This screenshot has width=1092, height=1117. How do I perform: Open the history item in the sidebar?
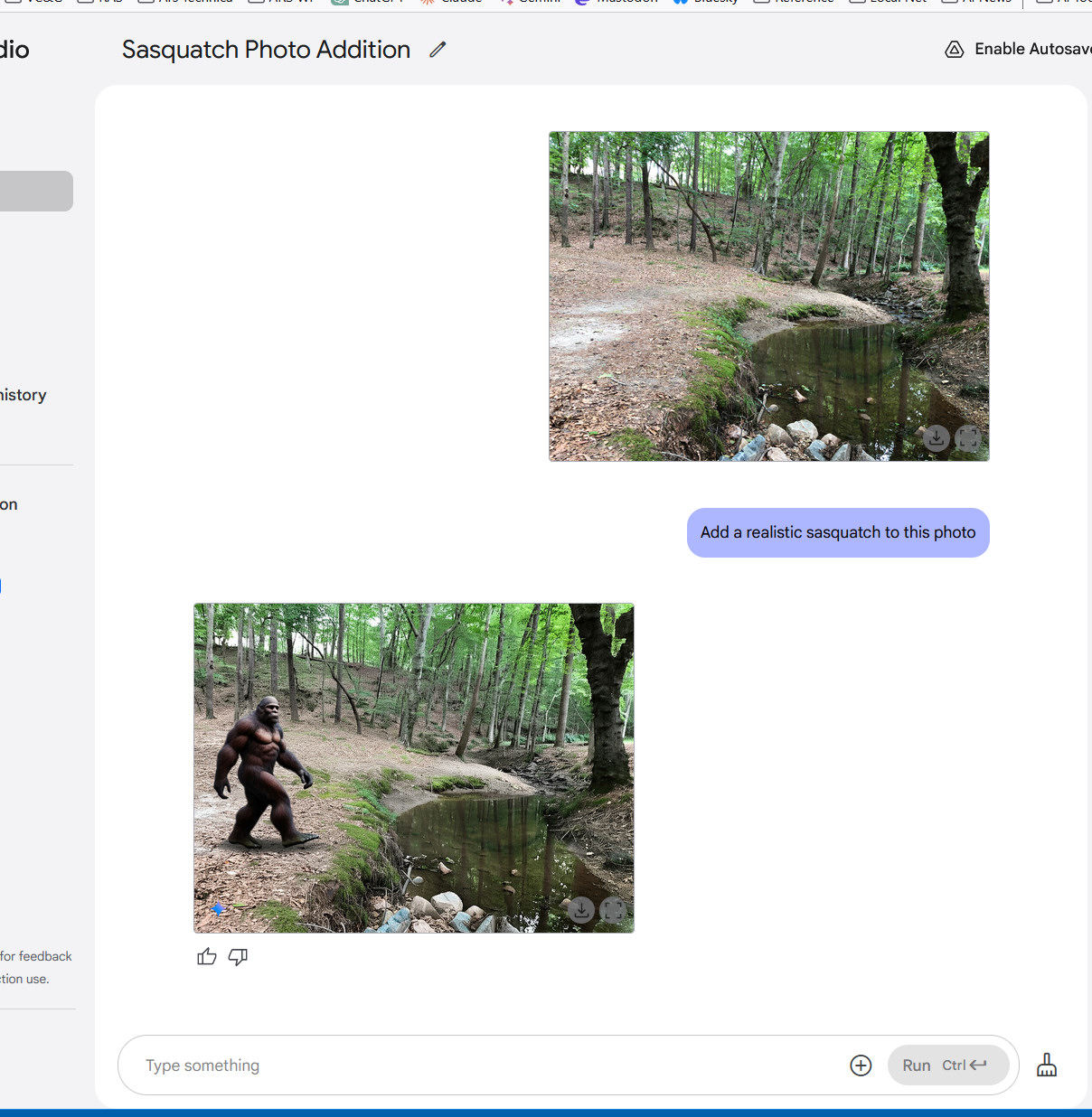24,395
